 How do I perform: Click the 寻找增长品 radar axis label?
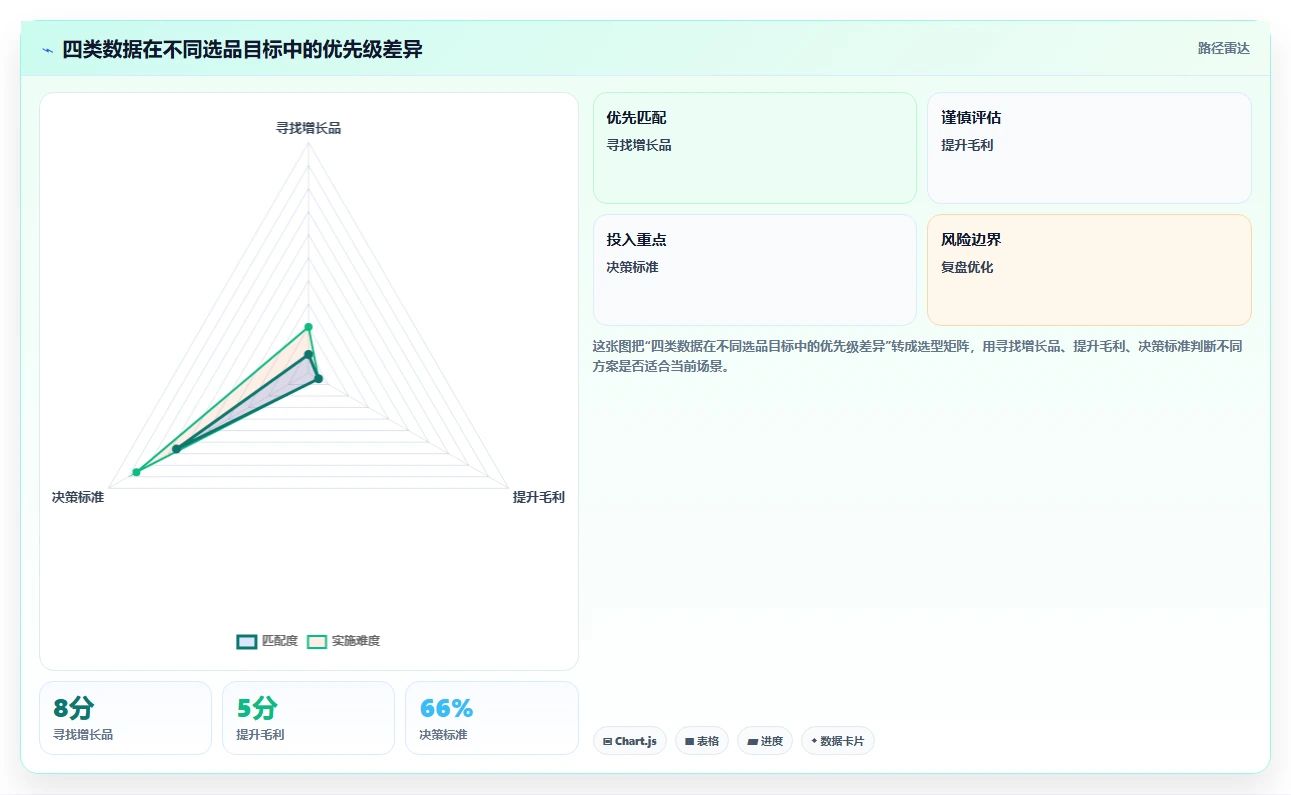pyautogui.click(x=309, y=128)
